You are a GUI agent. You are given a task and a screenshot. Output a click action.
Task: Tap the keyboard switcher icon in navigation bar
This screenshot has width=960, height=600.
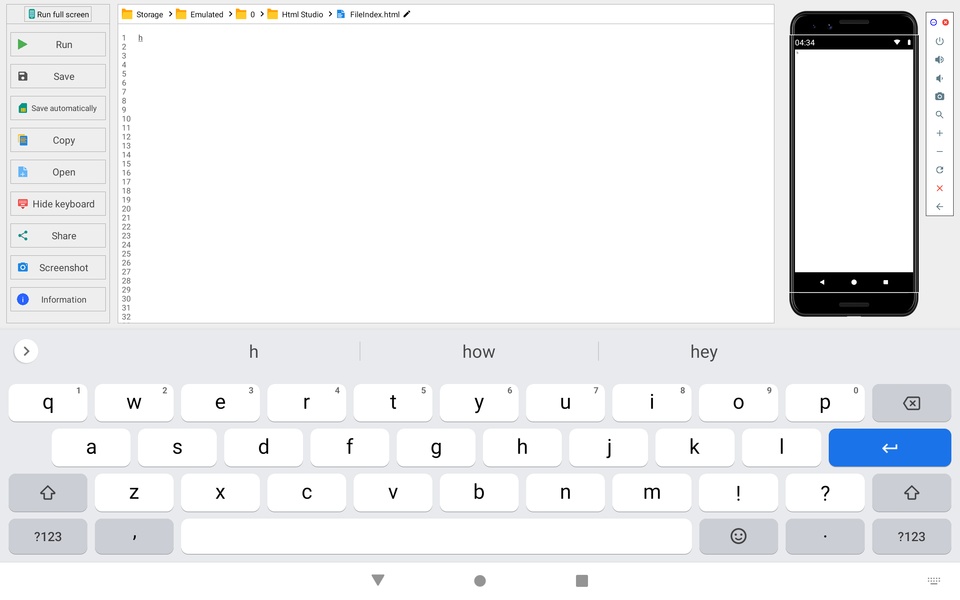[x=934, y=580]
